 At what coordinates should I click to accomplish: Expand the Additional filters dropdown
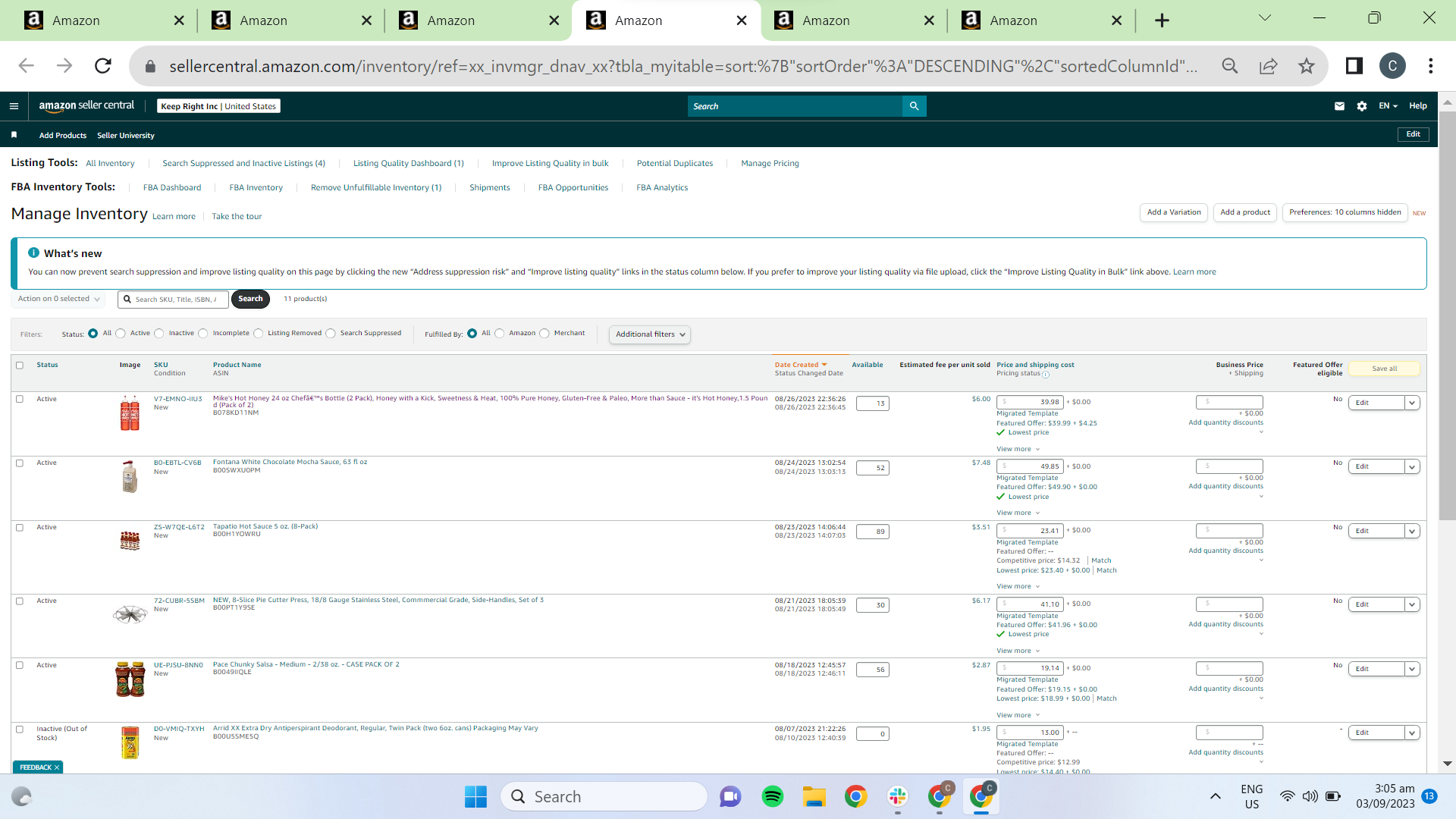(650, 334)
